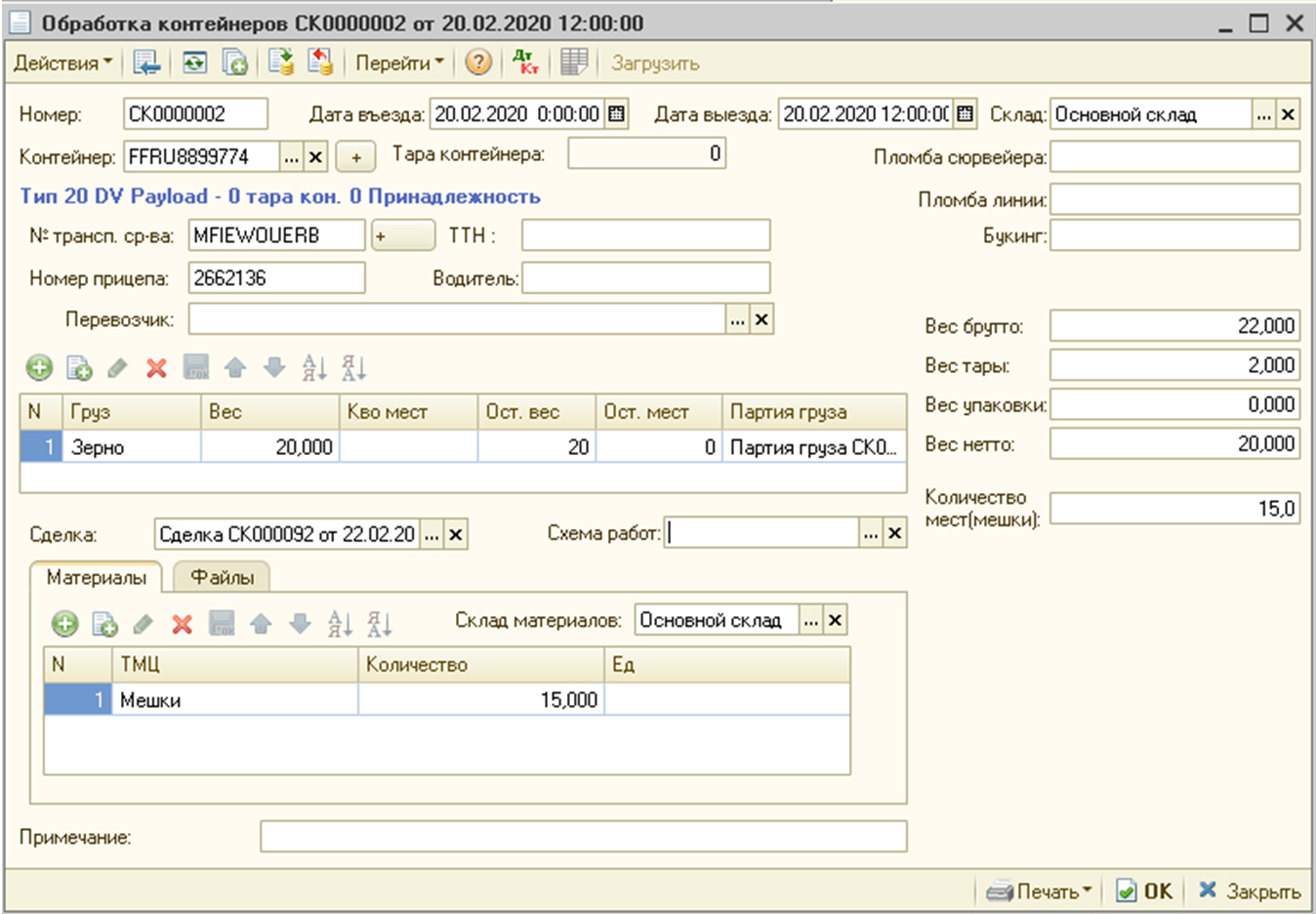Open selection list for Склад field

click(1264, 115)
